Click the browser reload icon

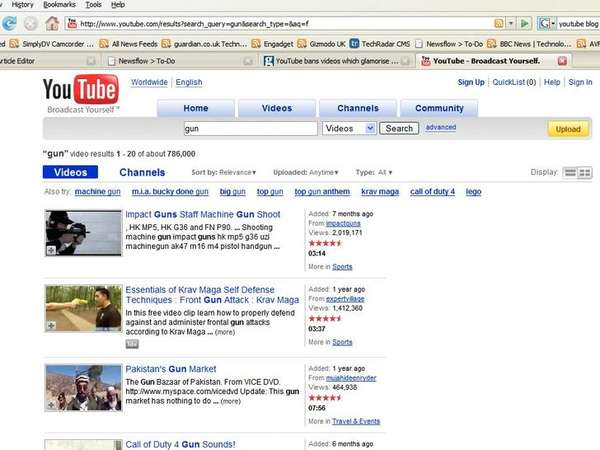[9, 23]
